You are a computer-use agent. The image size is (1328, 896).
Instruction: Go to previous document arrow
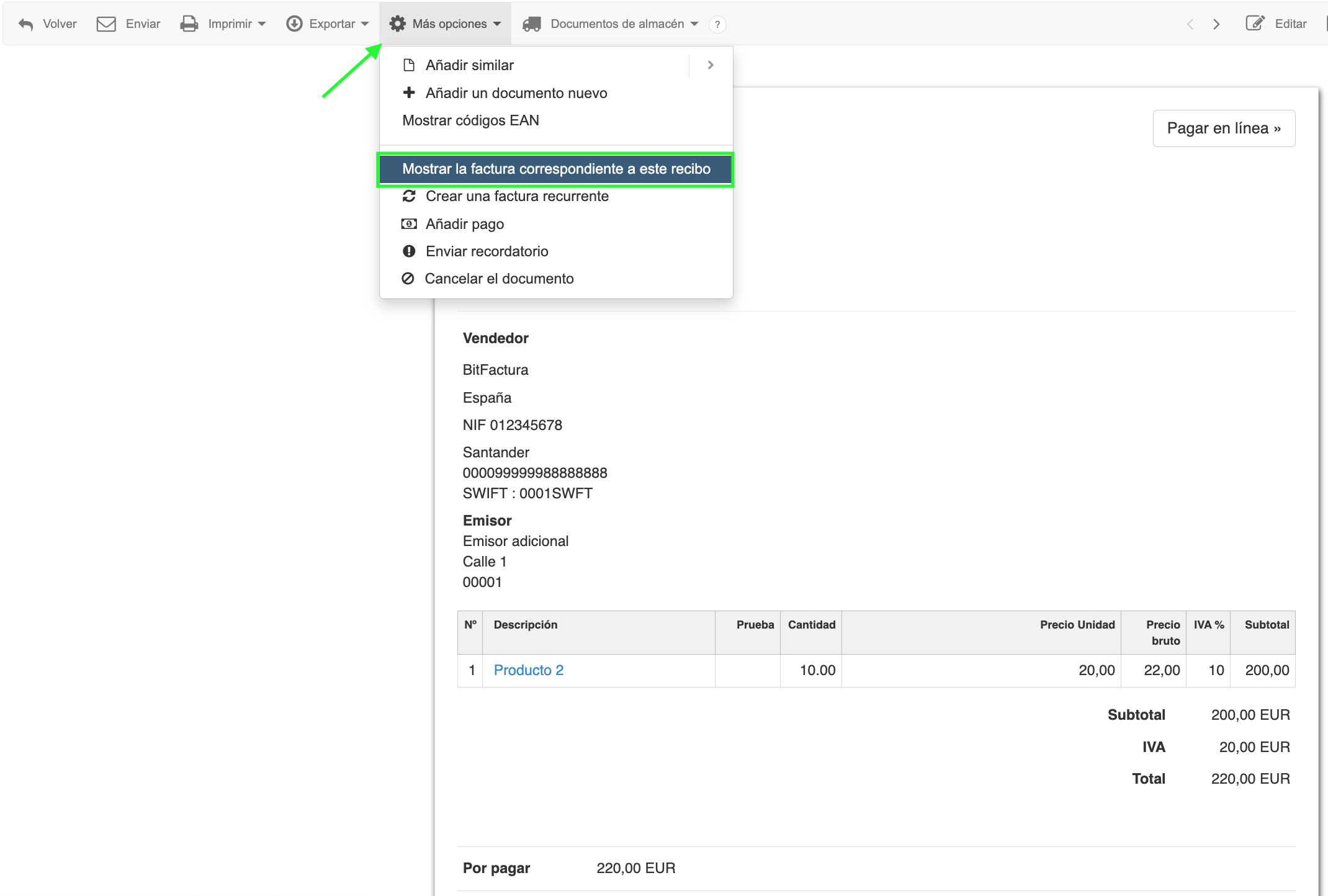(x=1190, y=24)
